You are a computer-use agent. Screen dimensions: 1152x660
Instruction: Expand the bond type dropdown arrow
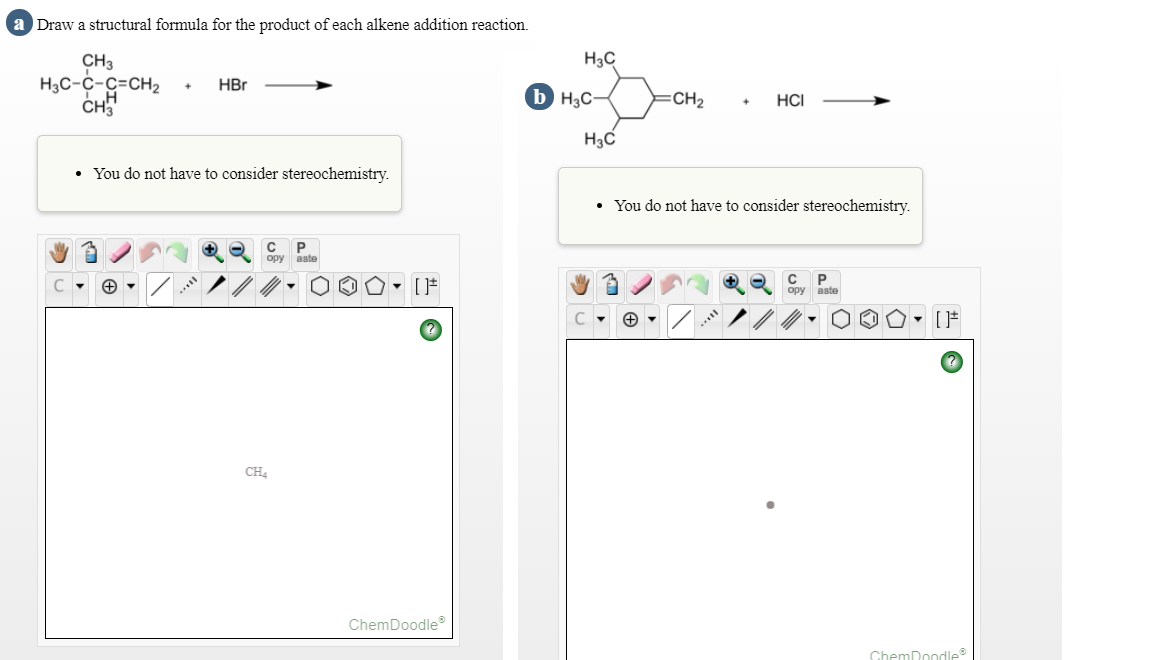(x=292, y=289)
